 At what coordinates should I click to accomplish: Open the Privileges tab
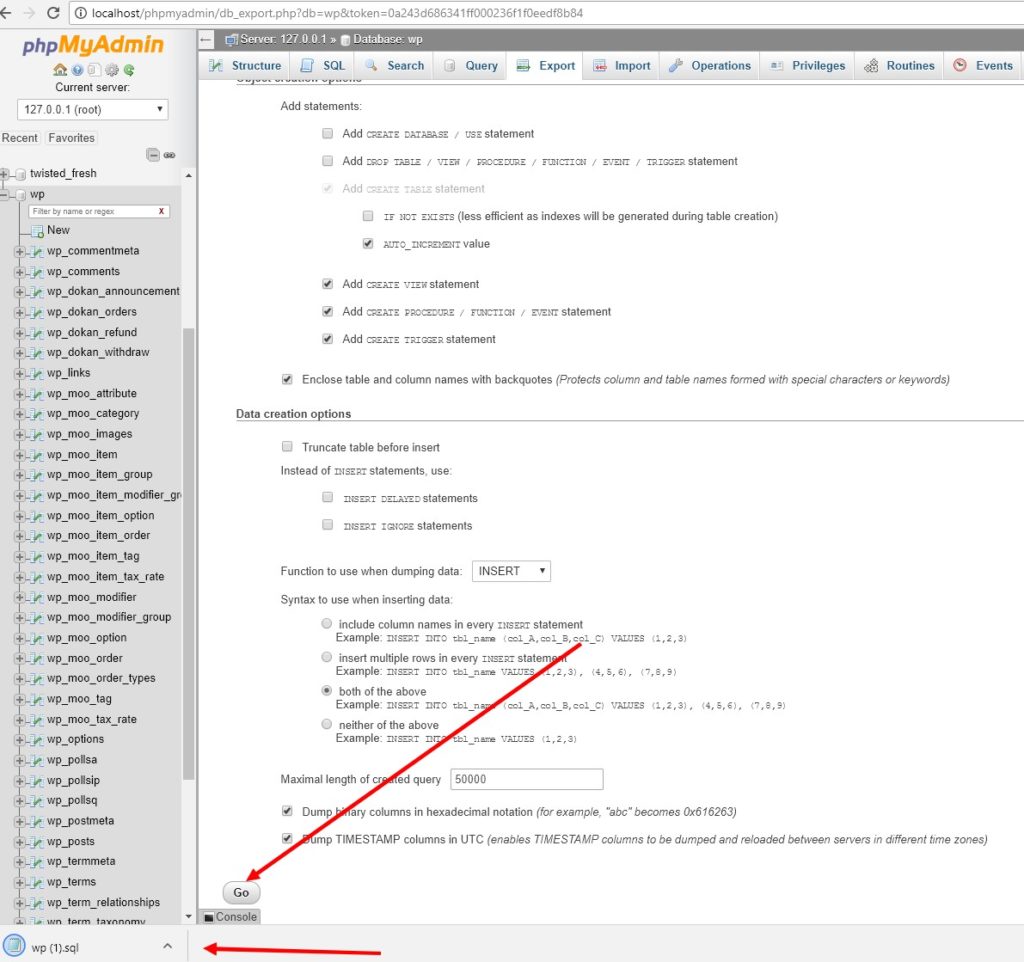[807, 66]
